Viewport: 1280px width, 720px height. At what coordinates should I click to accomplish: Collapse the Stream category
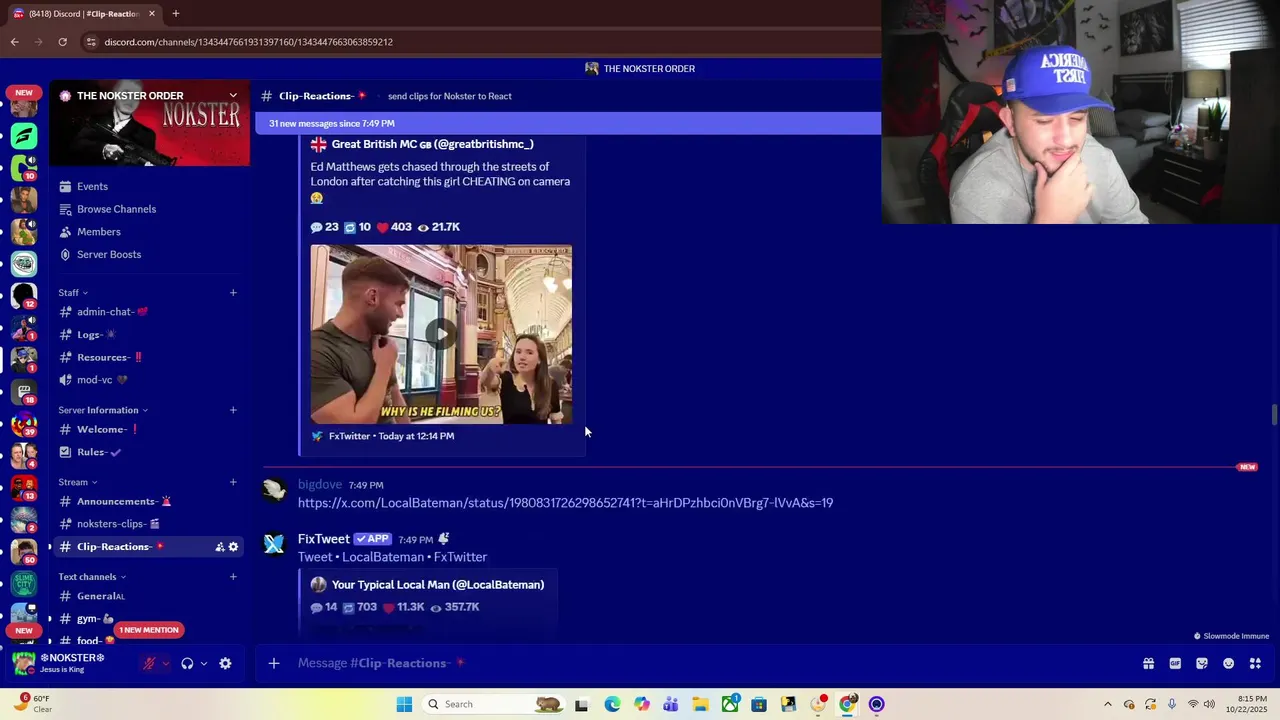click(78, 482)
